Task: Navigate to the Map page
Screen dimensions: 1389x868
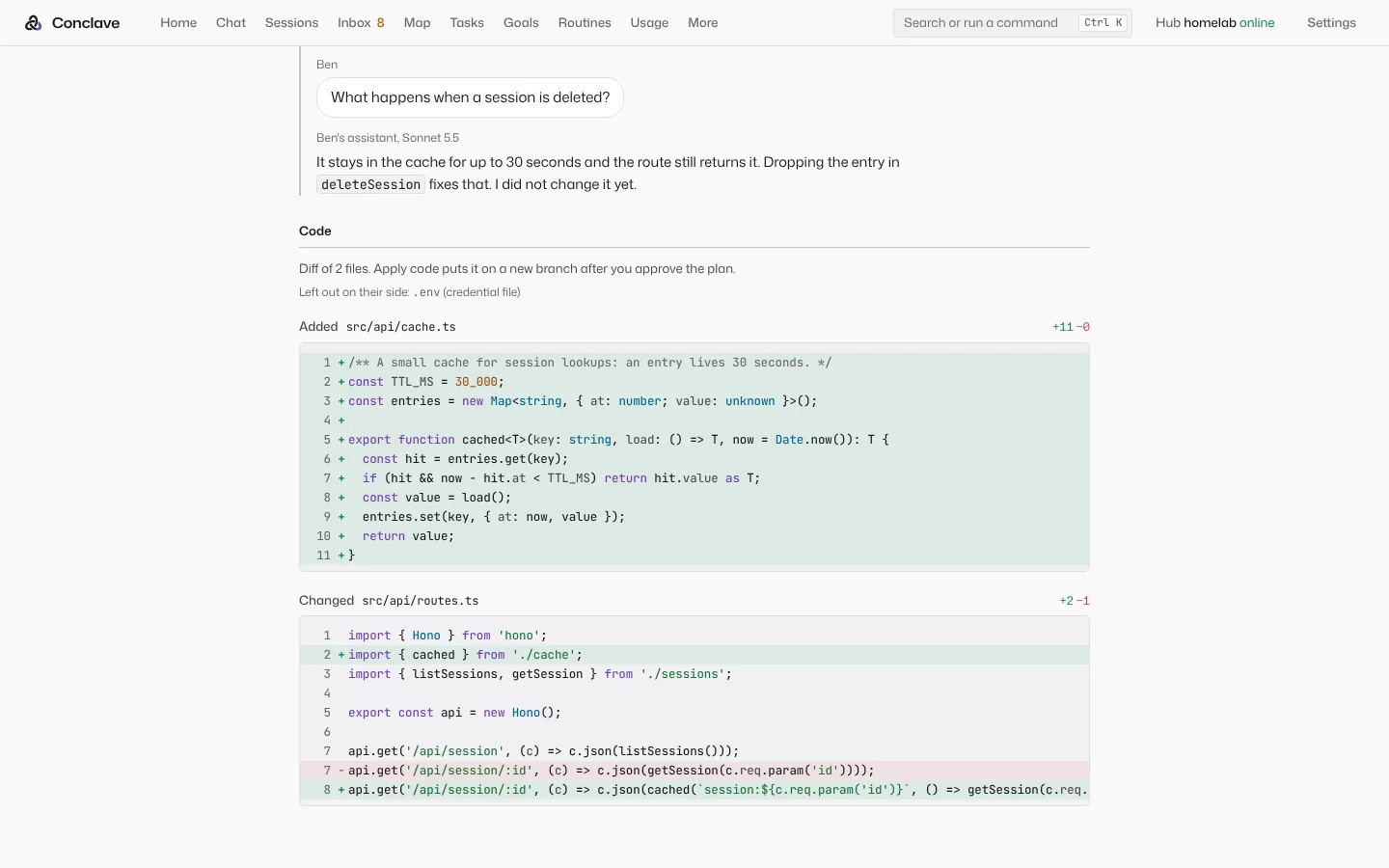Action: click(417, 23)
